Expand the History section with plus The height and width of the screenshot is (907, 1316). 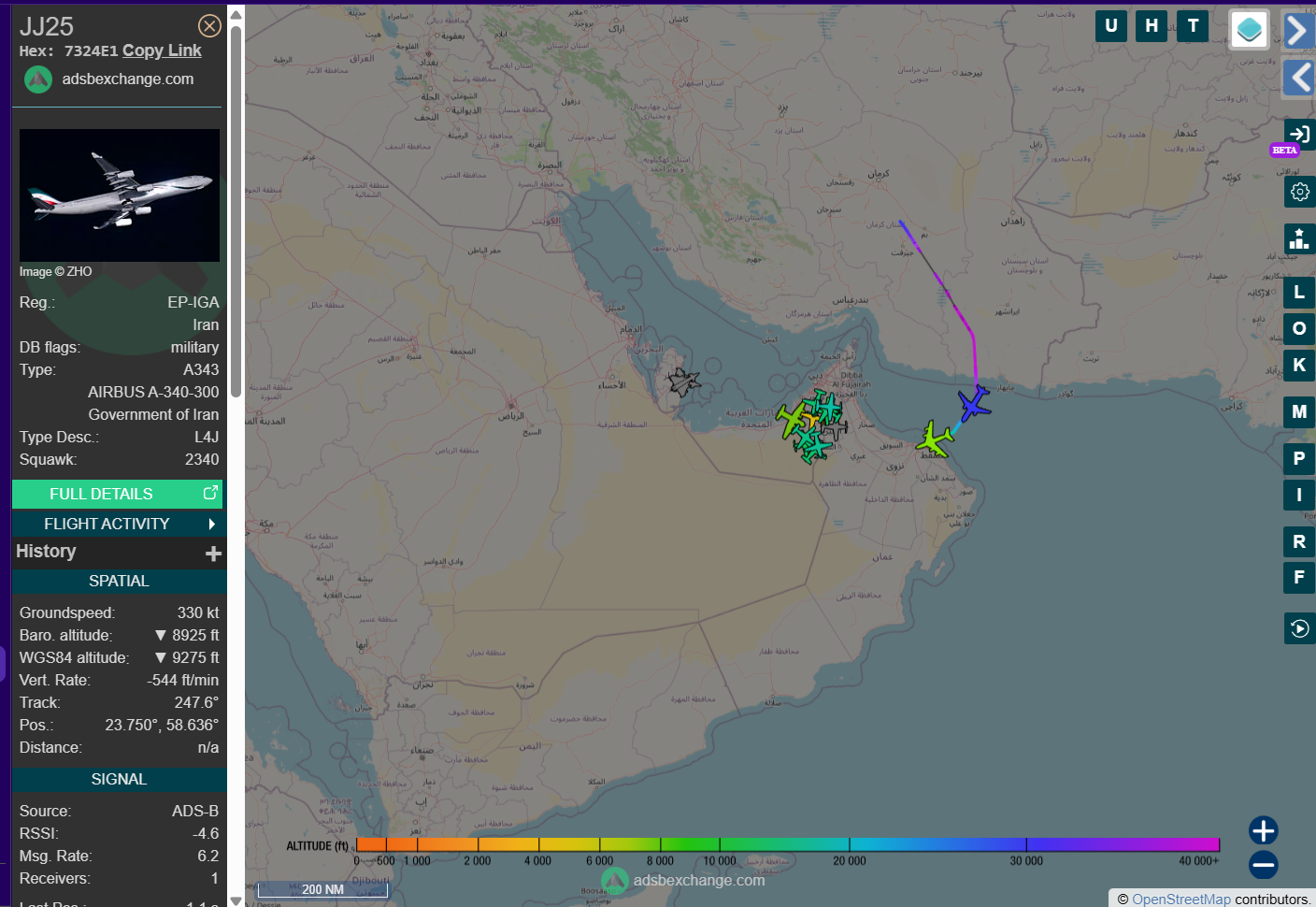(213, 554)
